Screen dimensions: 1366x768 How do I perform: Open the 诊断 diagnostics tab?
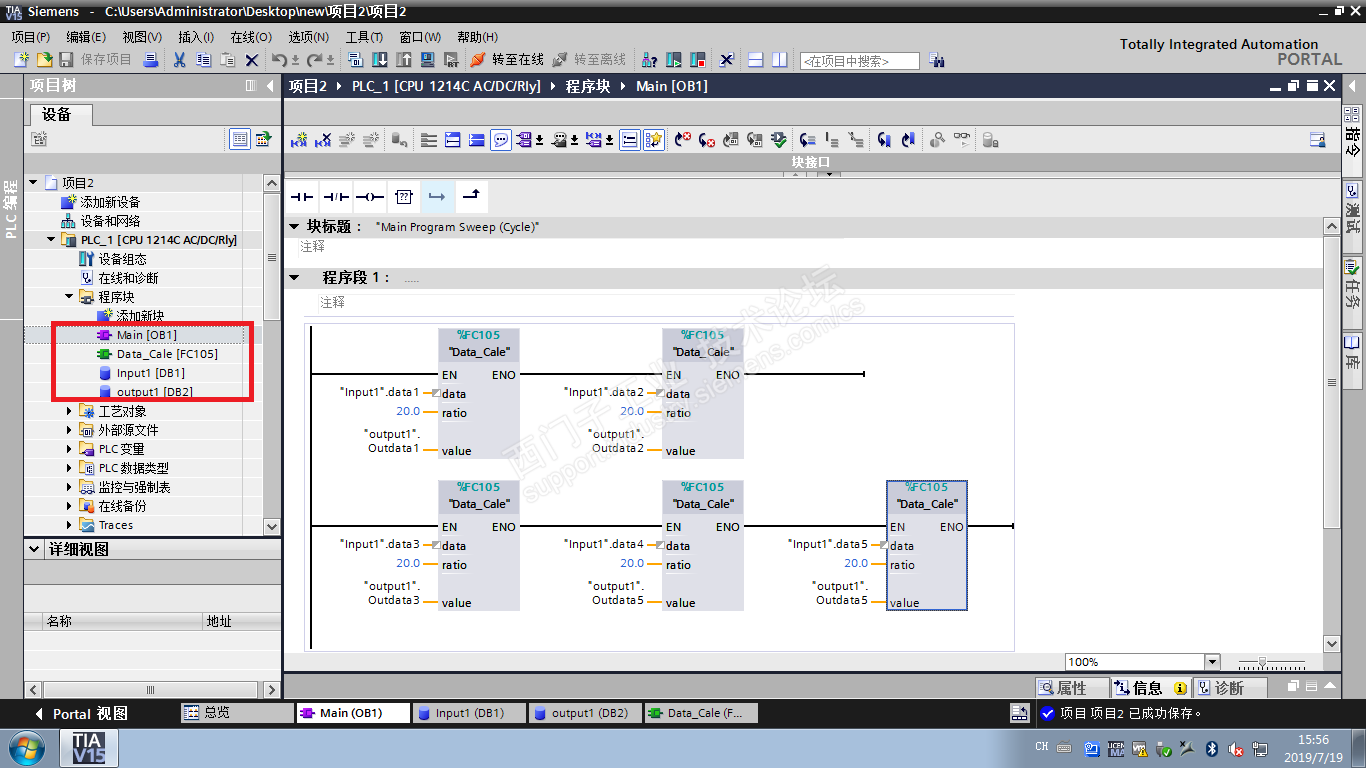[1229, 688]
